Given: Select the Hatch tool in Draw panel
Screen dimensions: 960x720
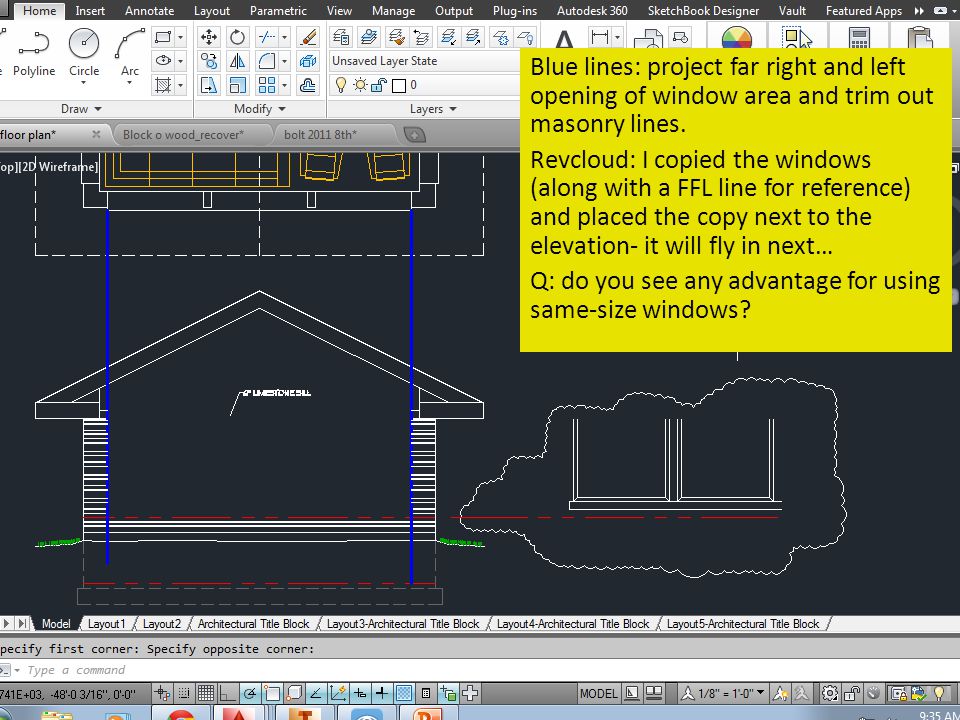Looking at the screenshot, I should [163, 84].
